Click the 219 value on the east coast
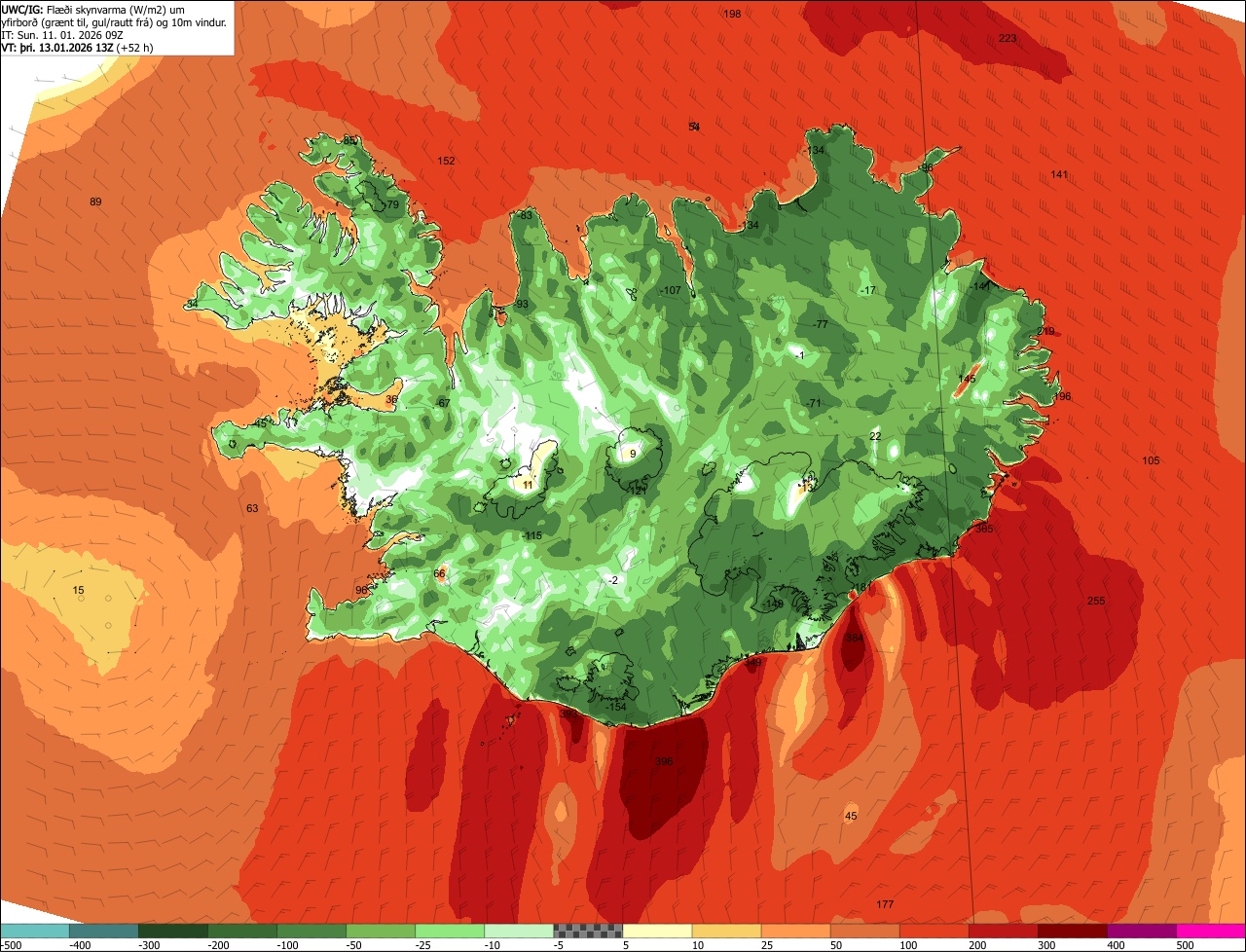Screen dimensions: 1246x952 pos(1046,331)
